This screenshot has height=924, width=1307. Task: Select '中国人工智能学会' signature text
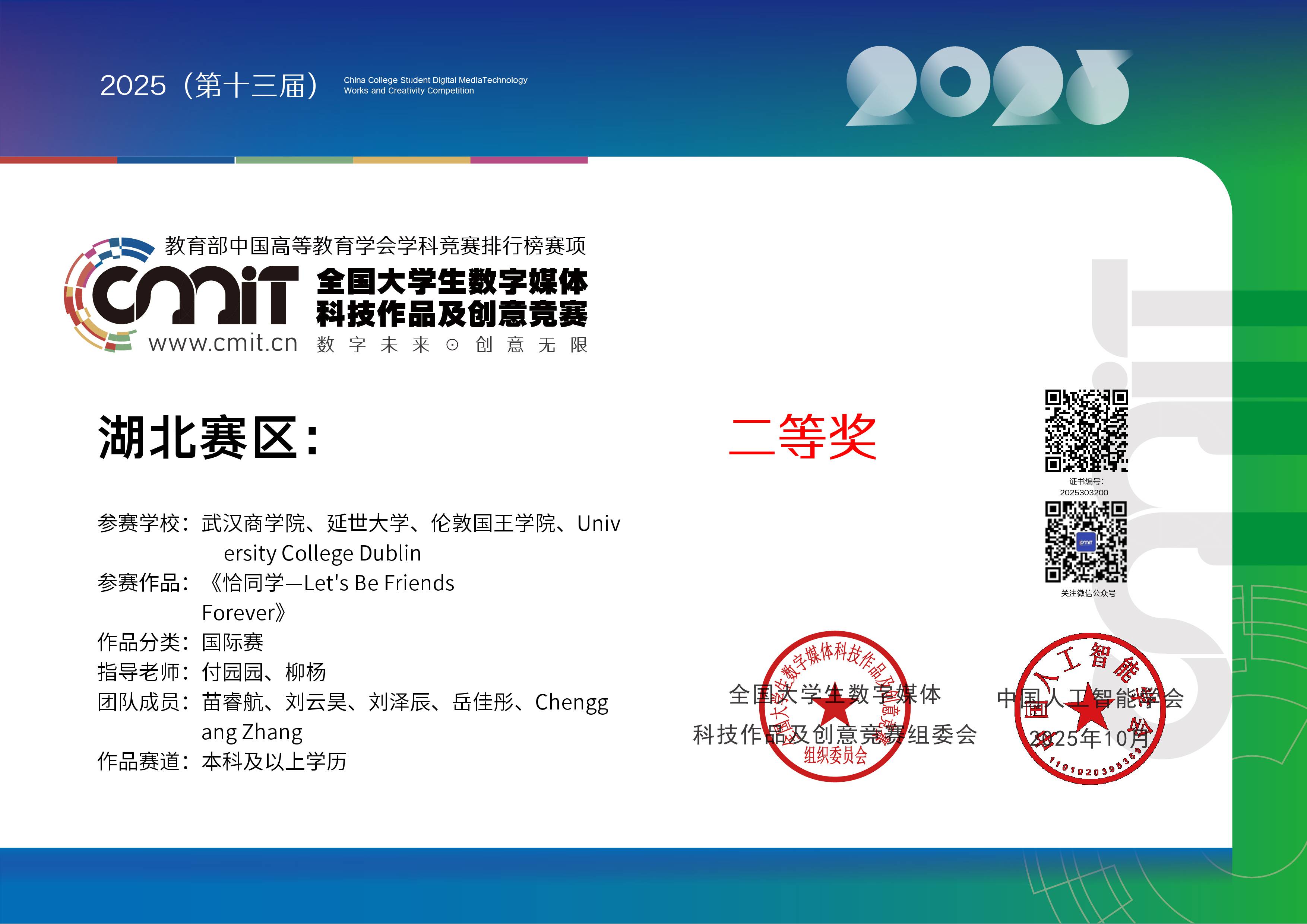[1090, 699]
